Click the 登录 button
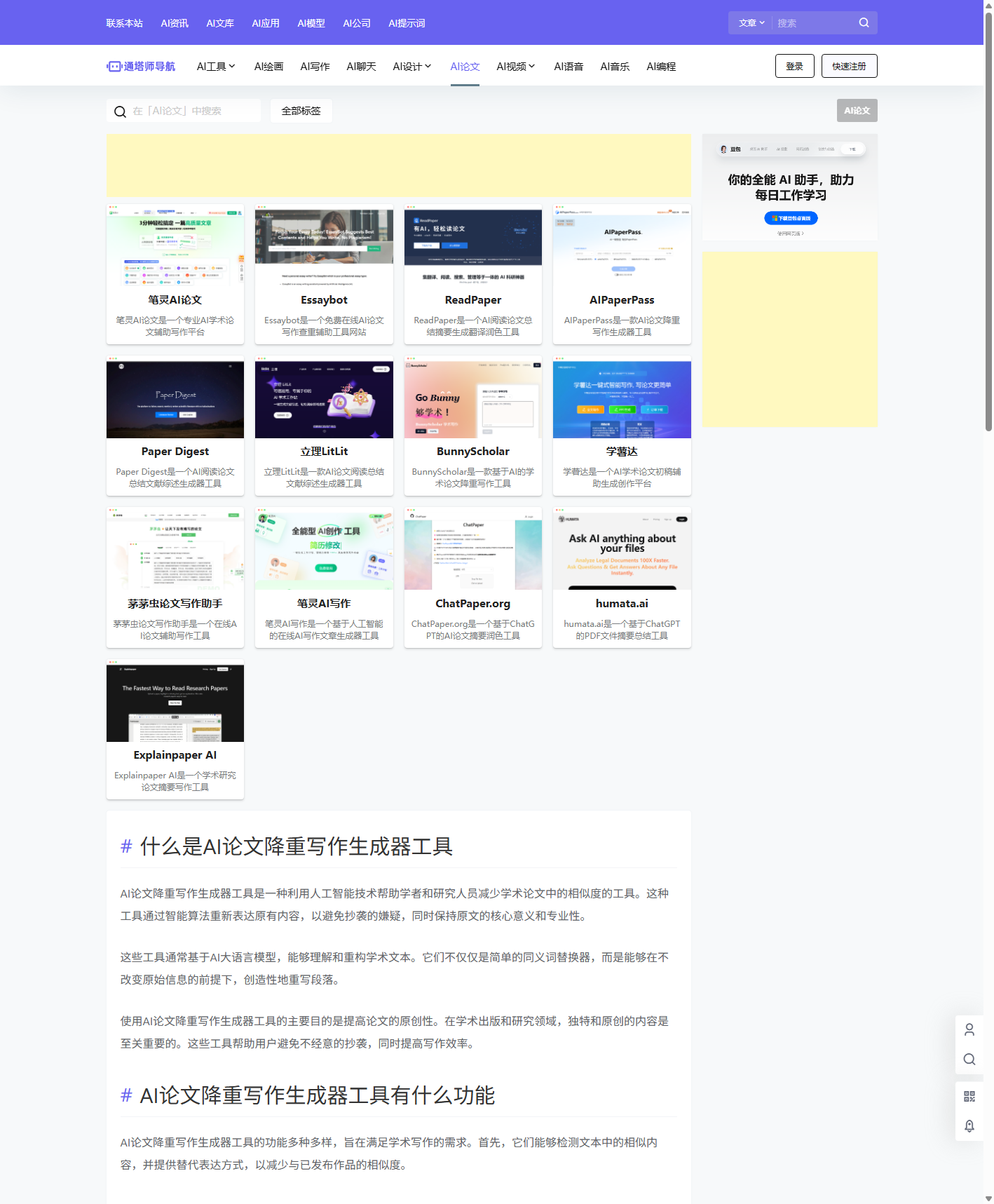The height and width of the screenshot is (1204, 994). tap(794, 66)
